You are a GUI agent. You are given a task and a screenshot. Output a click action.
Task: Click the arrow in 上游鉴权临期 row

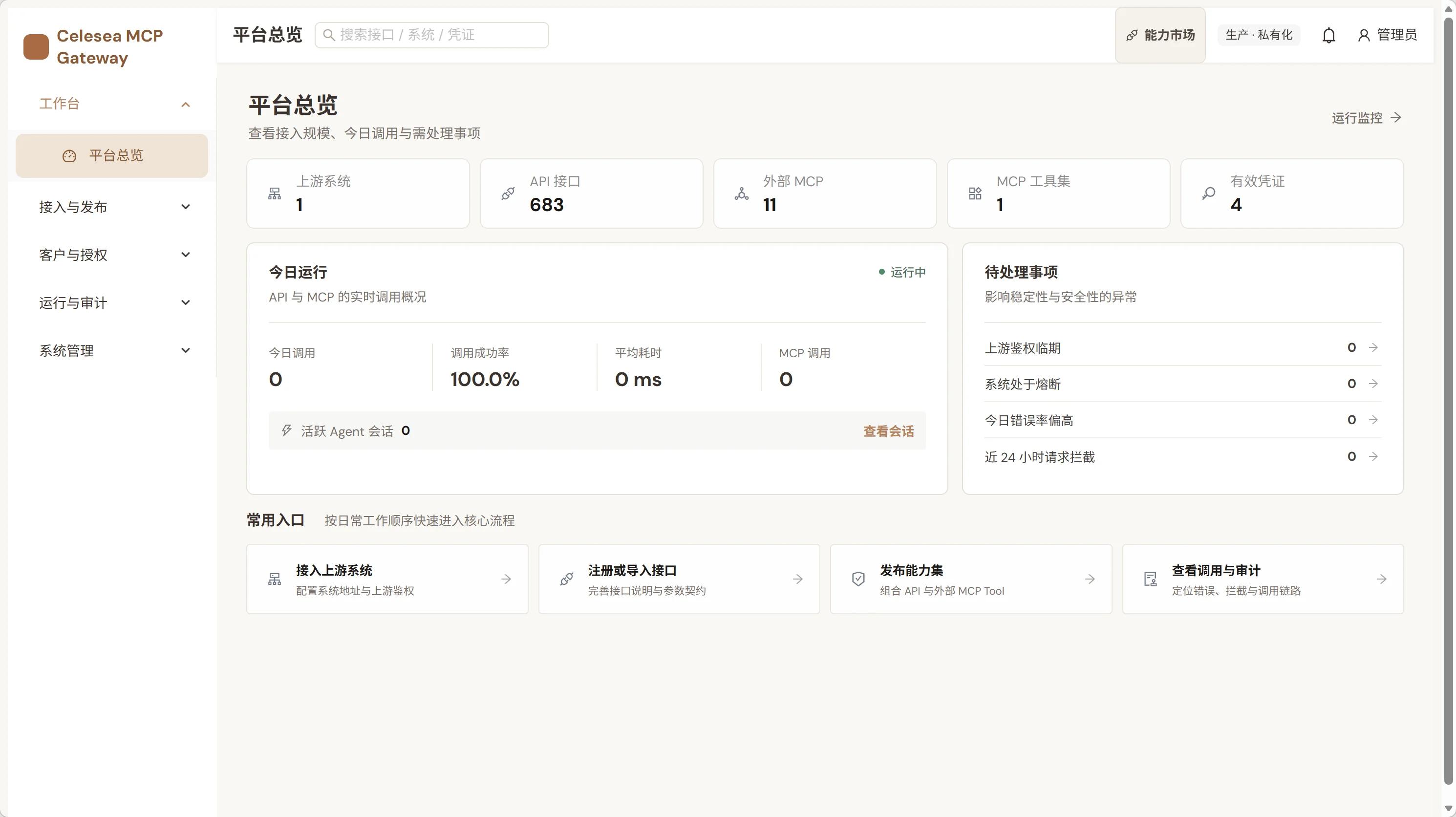(x=1373, y=347)
